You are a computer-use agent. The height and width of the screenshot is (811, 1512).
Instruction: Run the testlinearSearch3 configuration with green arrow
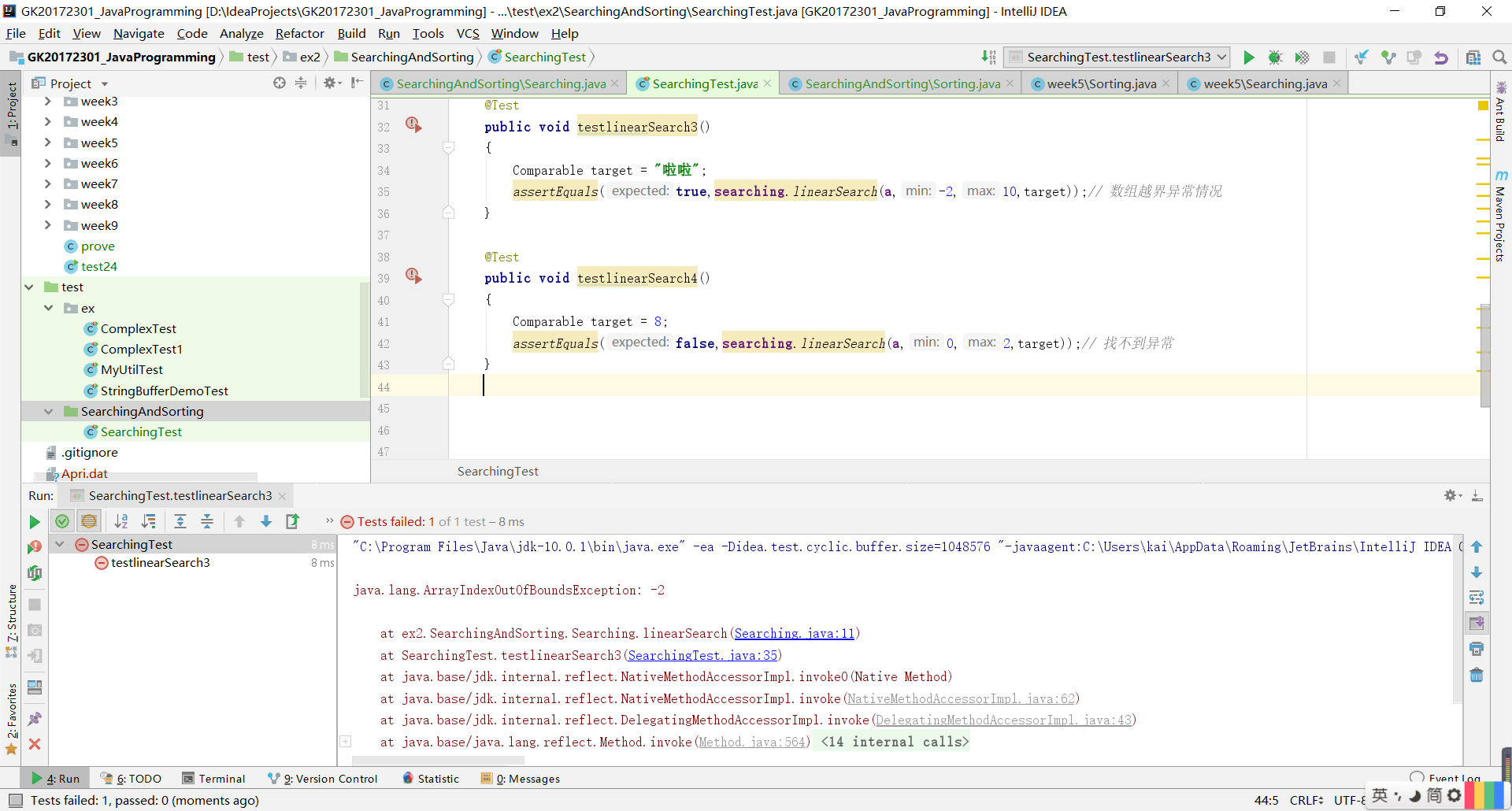(1249, 57)
